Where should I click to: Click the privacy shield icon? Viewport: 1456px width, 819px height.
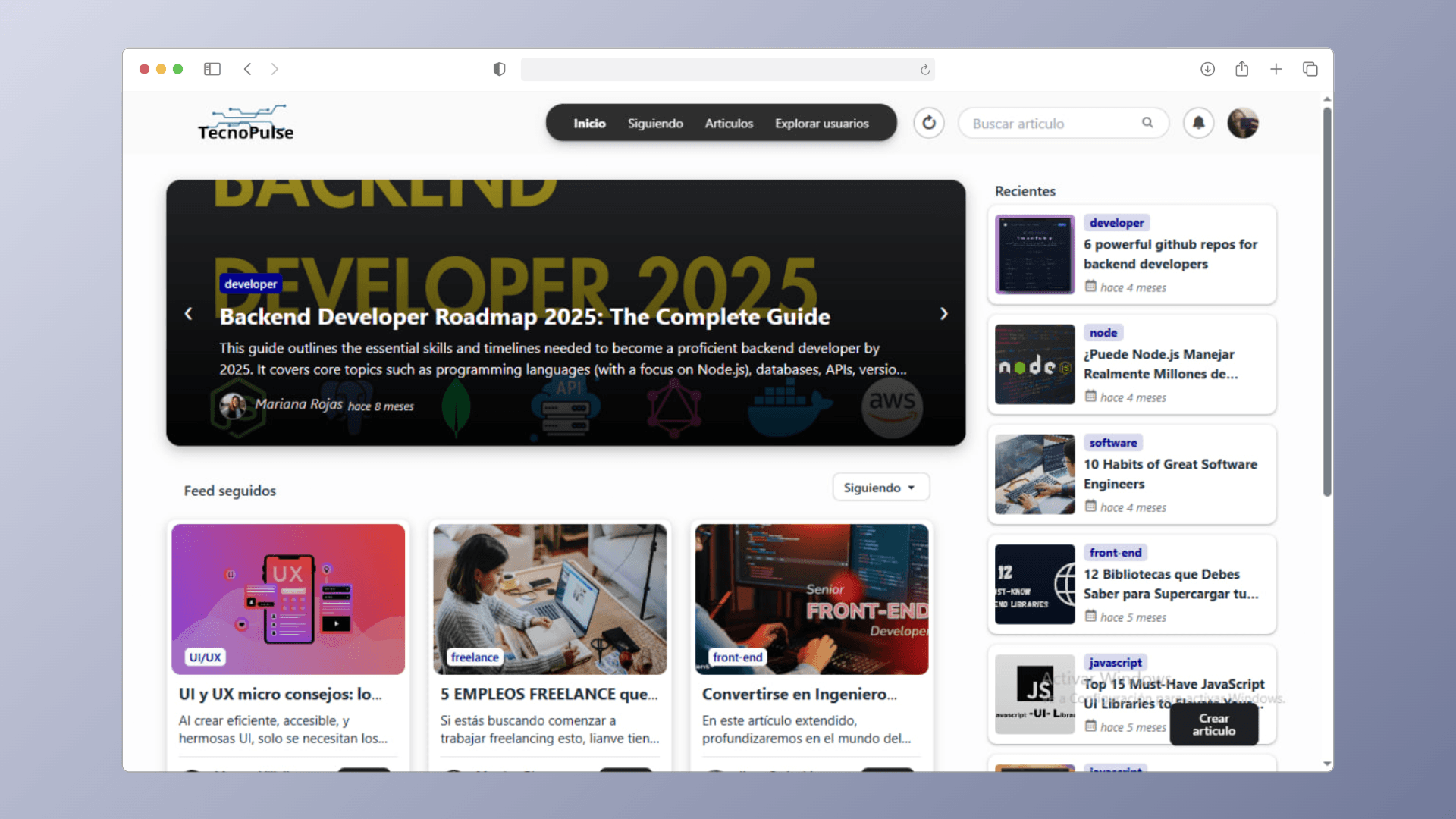coord(499,69)
